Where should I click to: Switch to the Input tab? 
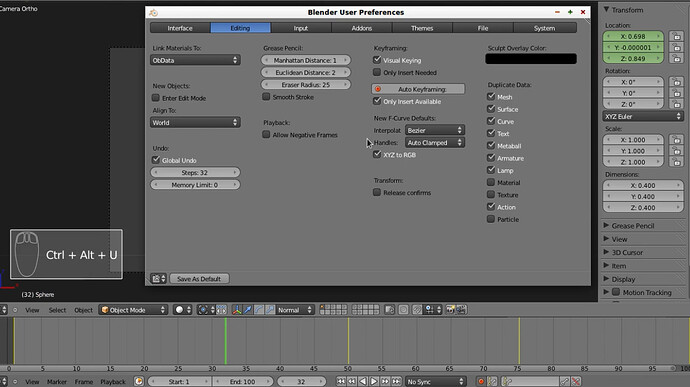coord(301,28)
